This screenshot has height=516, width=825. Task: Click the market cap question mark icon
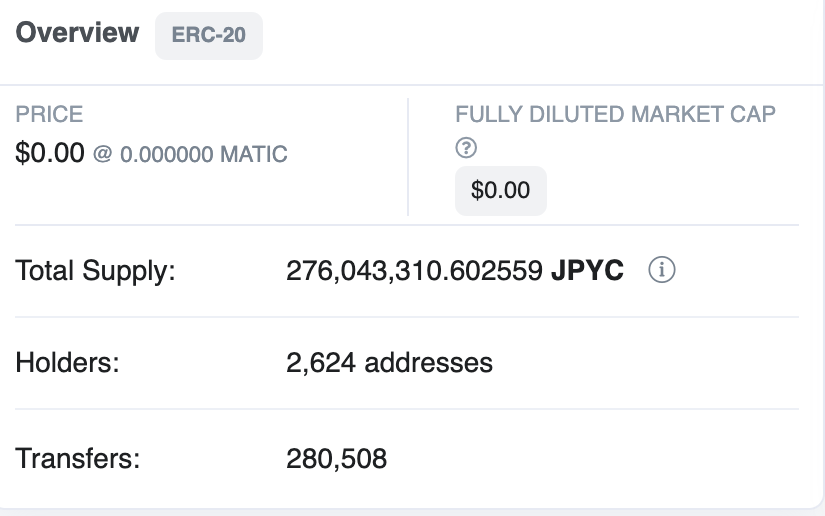coord(466,148)
